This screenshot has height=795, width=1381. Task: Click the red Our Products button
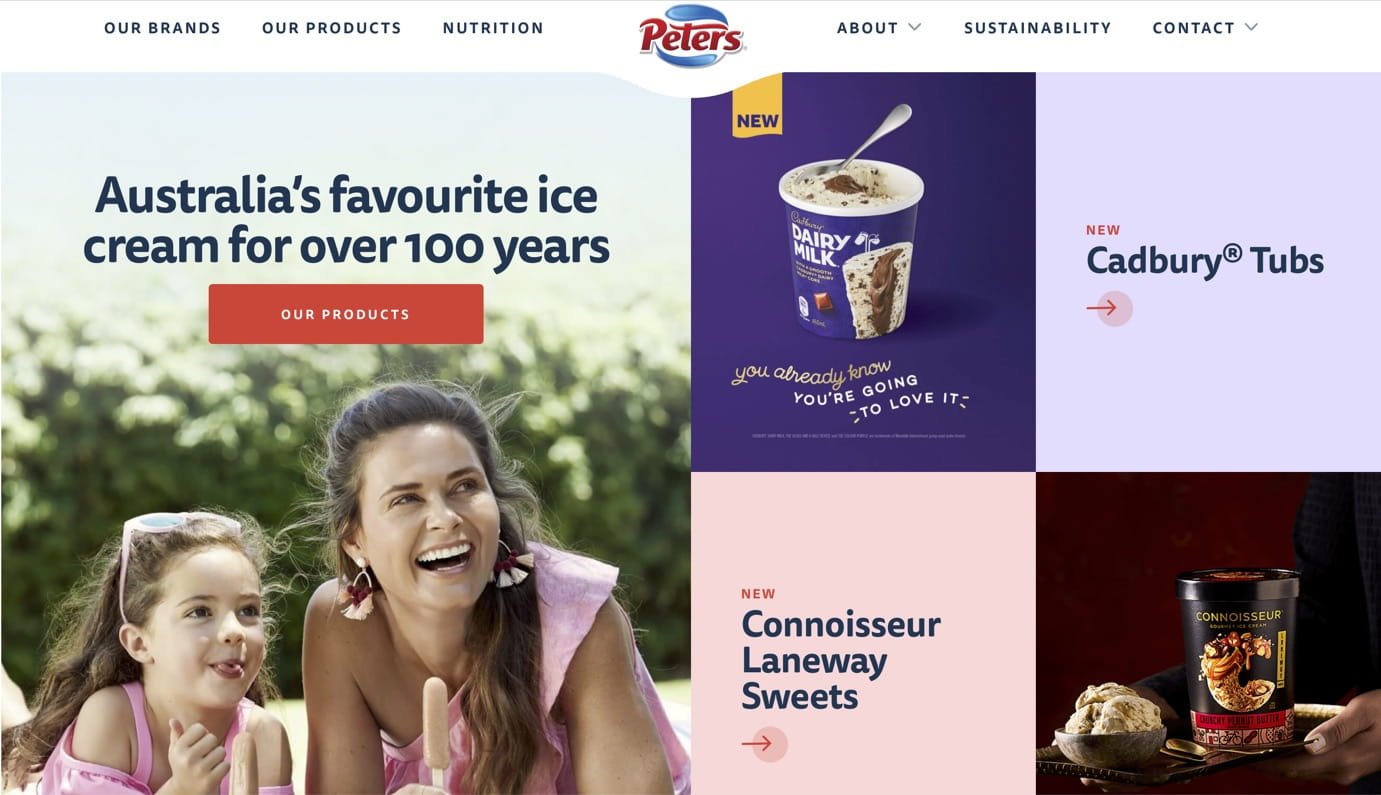tap(346, 314)
